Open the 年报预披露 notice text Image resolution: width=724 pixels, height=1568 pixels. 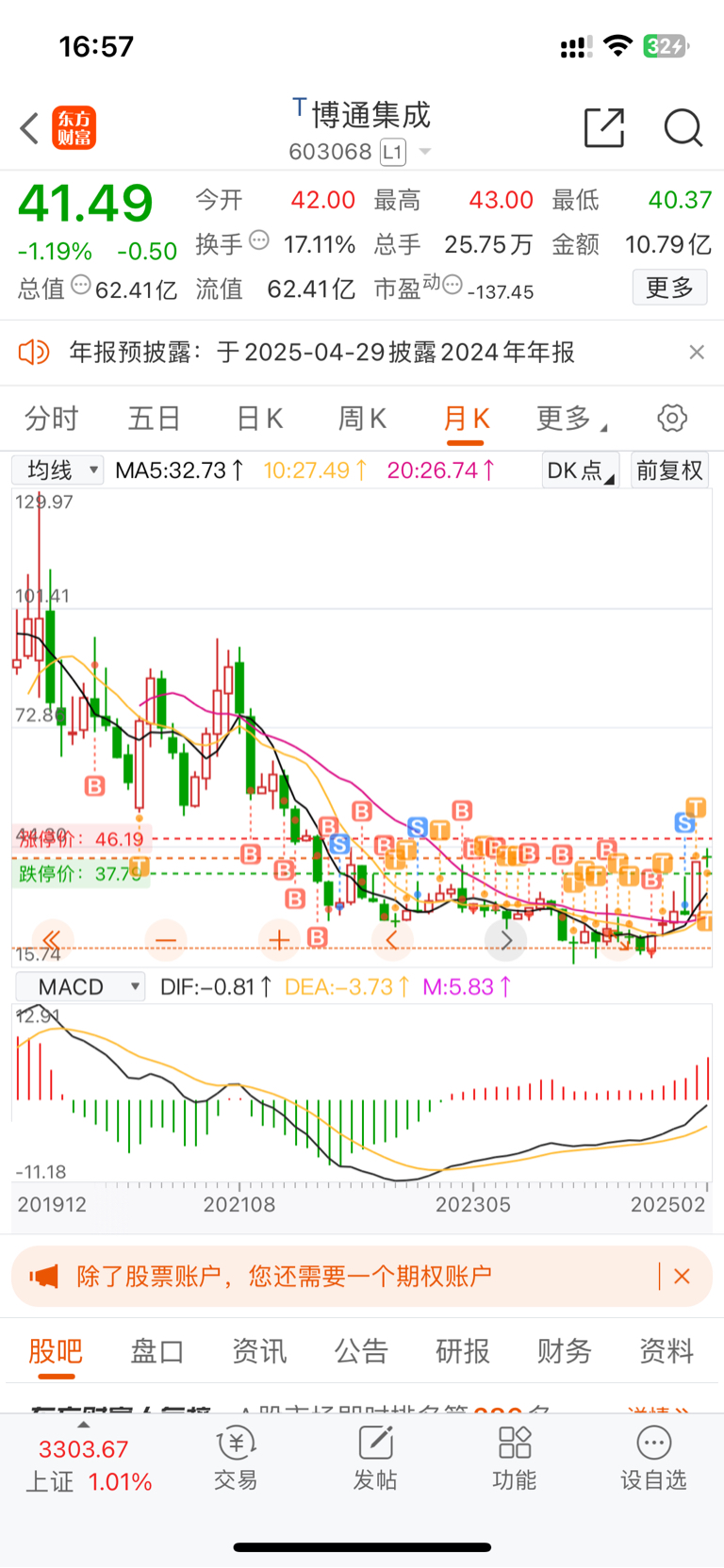click(x=321, y=353)
